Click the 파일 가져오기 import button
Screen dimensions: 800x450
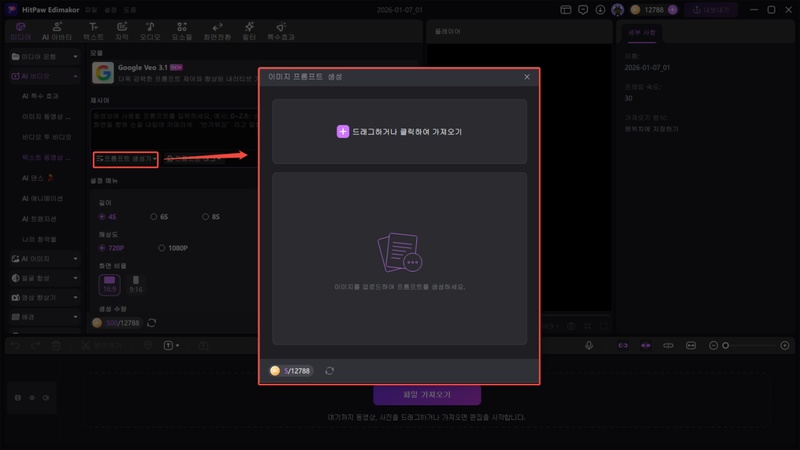pyautogui.click(x=427, y=394)
